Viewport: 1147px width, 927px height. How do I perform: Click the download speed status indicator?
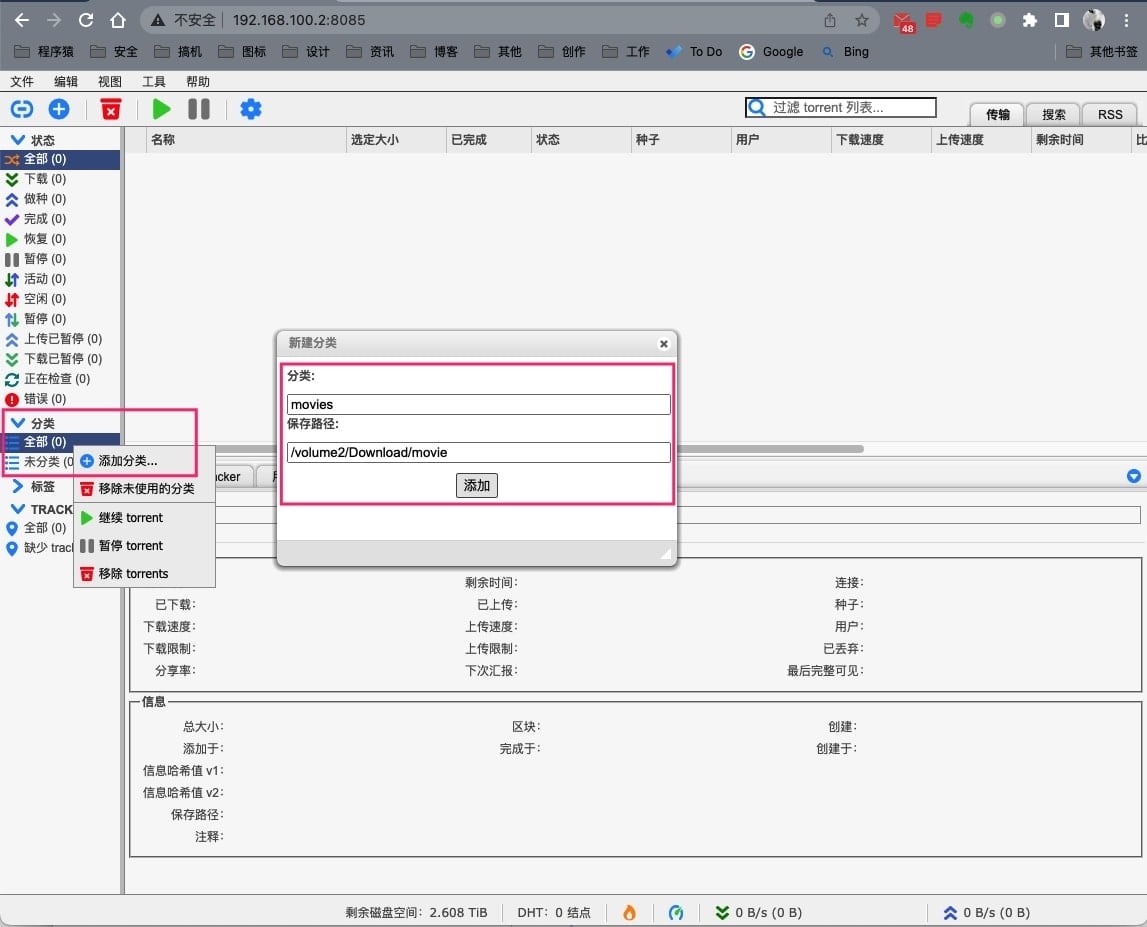[x=759, y=912]
